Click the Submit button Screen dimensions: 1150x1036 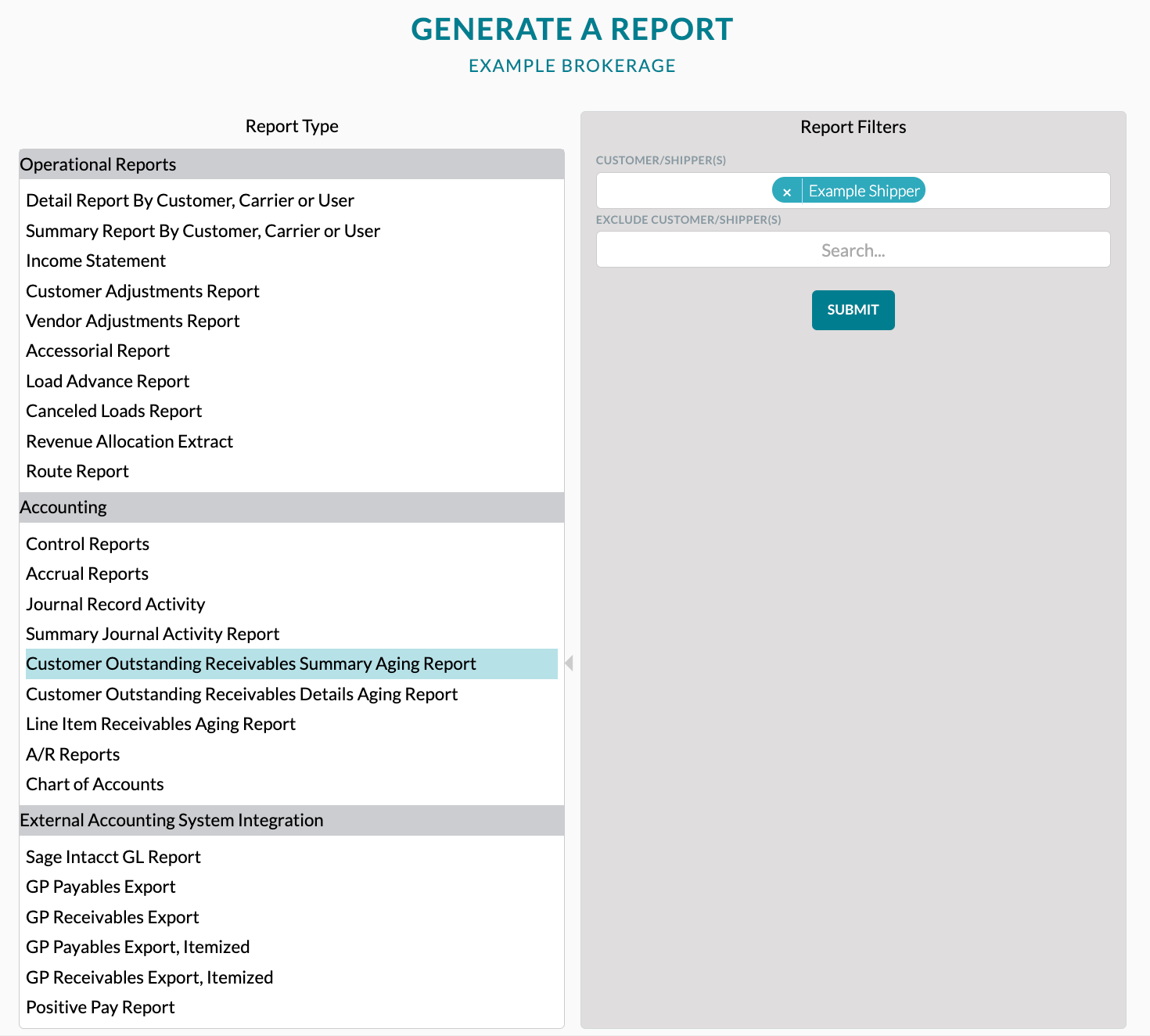click(x=853, y=310)
